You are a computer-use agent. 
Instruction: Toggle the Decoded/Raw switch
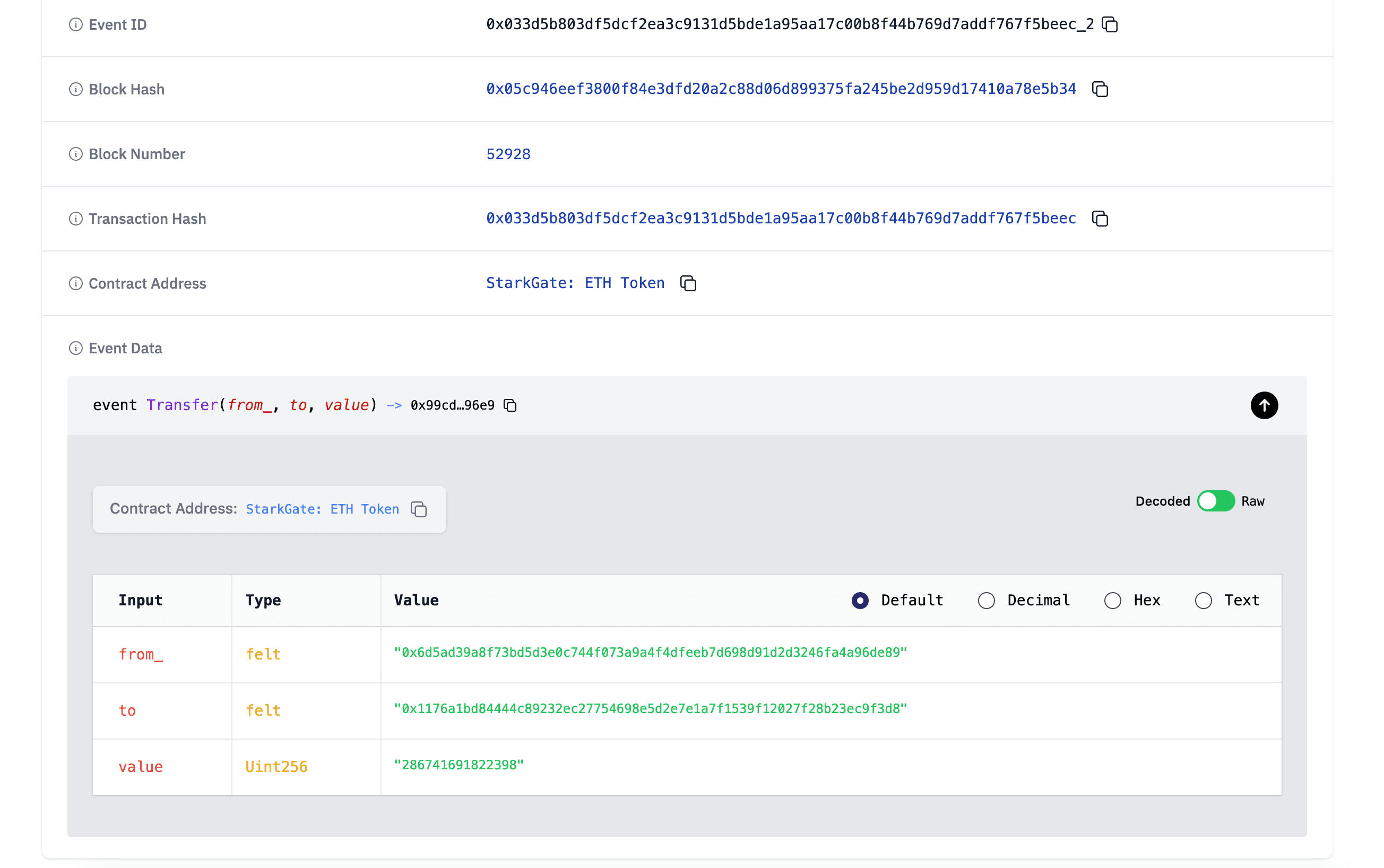pyautogui.click(x=1215, y=501)
